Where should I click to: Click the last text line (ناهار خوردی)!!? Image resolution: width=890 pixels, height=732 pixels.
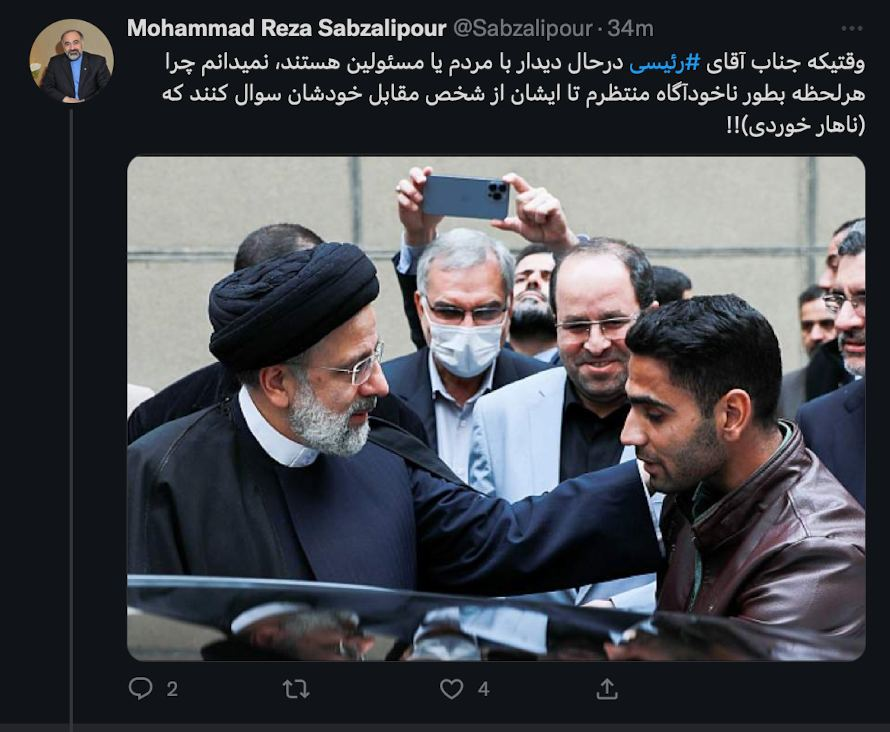tap(795, 125)
